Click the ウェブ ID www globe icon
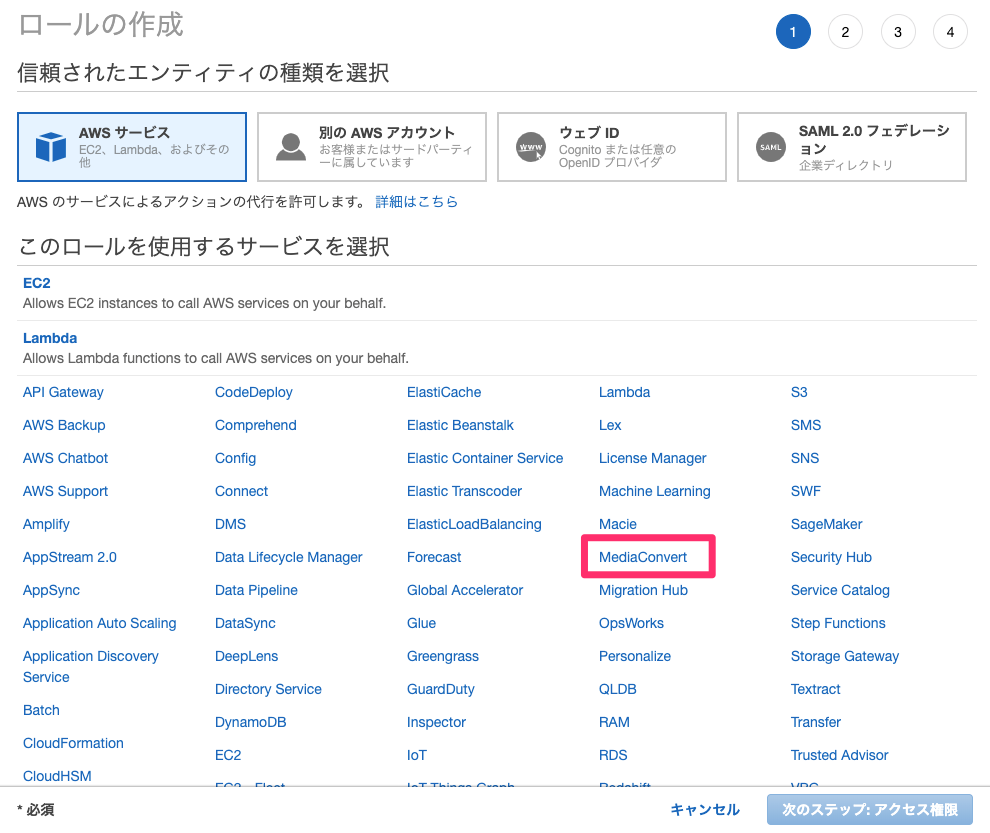Screen dimensions: 990x833 tap(531, 147)
